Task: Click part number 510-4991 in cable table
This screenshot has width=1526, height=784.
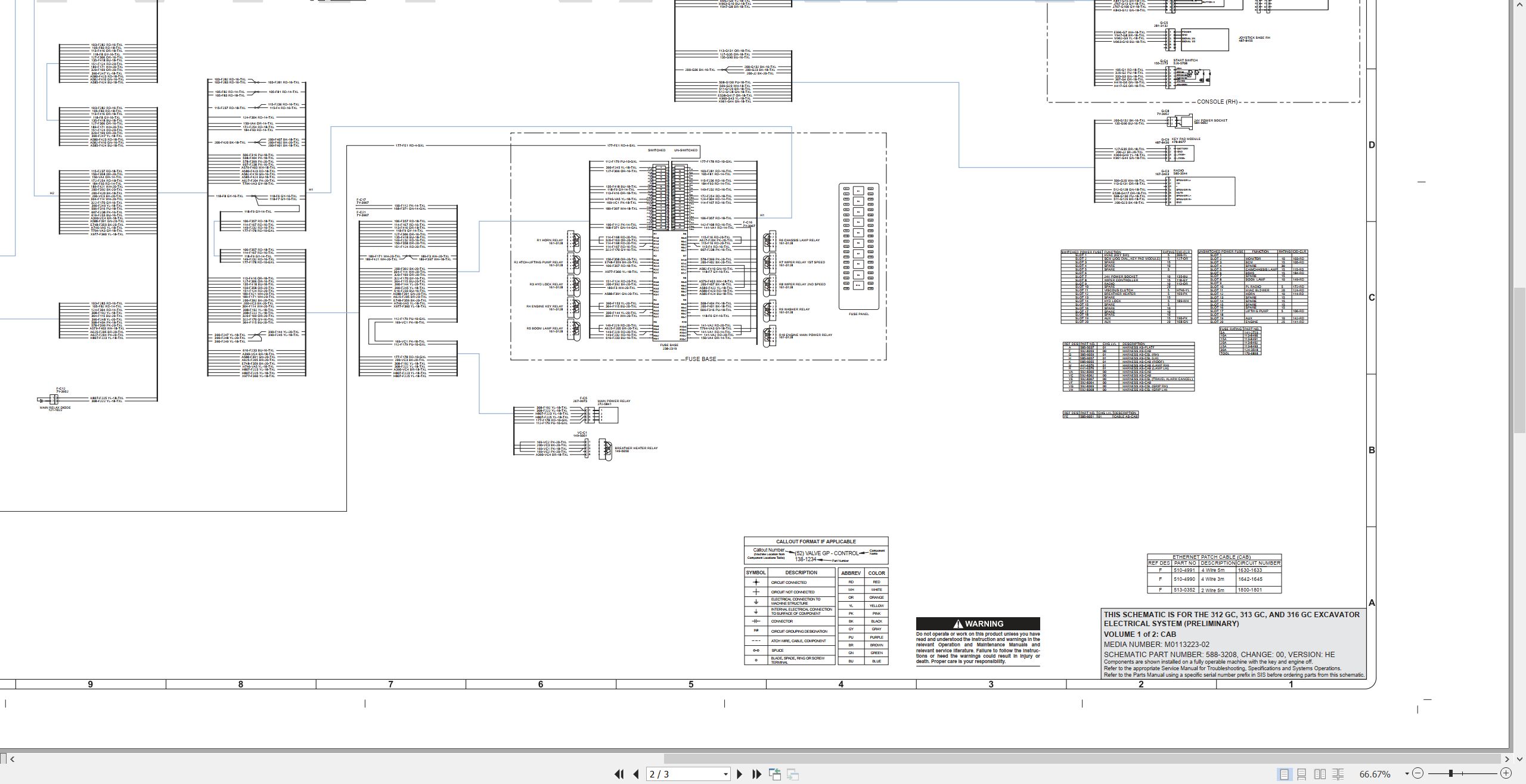Action: tap(1184, 570)
